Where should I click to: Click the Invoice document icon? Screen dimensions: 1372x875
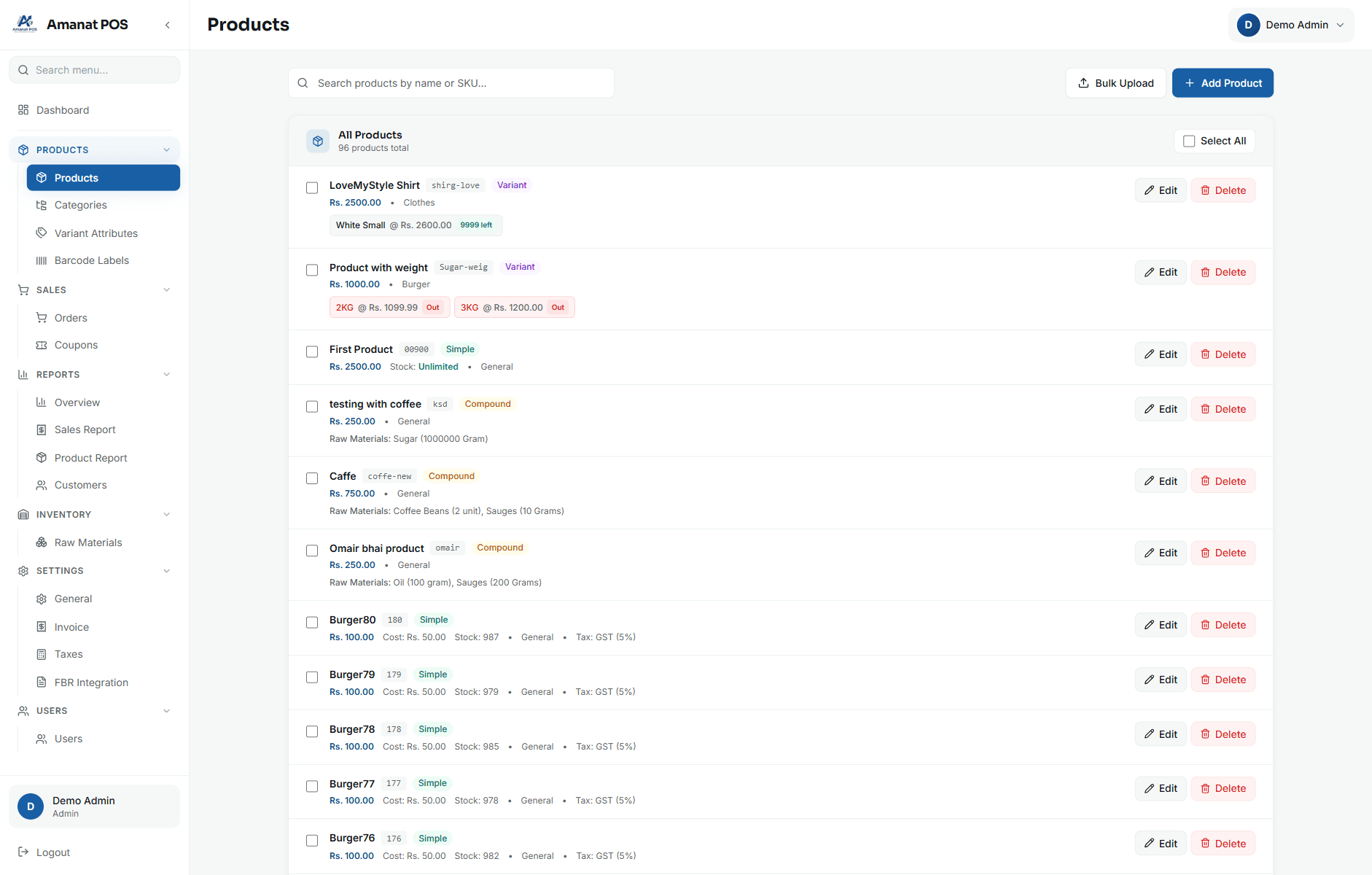coord(42,627)
